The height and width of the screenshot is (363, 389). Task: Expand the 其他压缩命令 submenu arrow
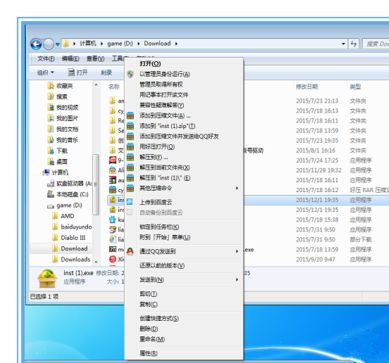(x=237, y=188)
